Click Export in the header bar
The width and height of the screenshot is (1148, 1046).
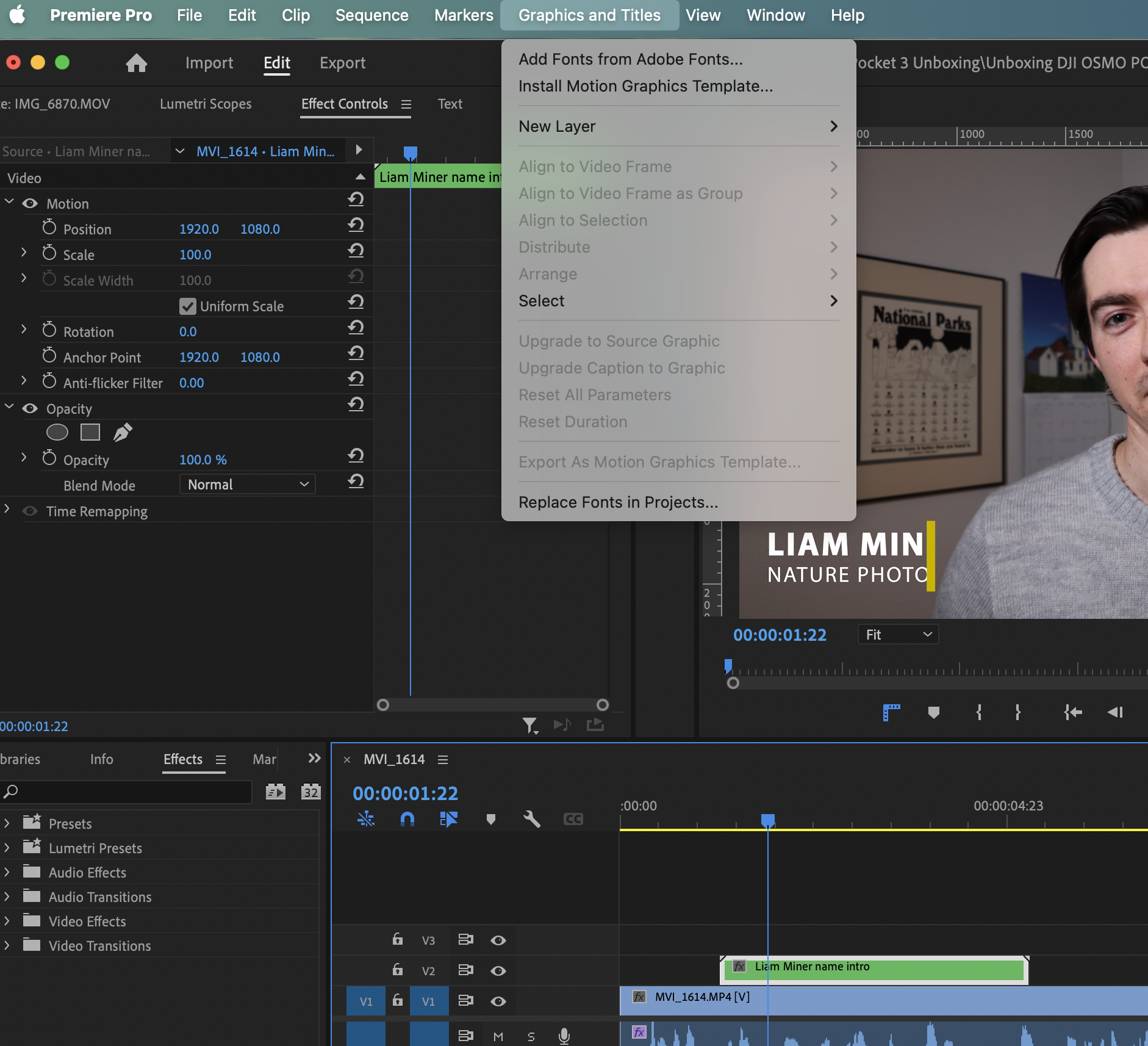pos(342,63)
